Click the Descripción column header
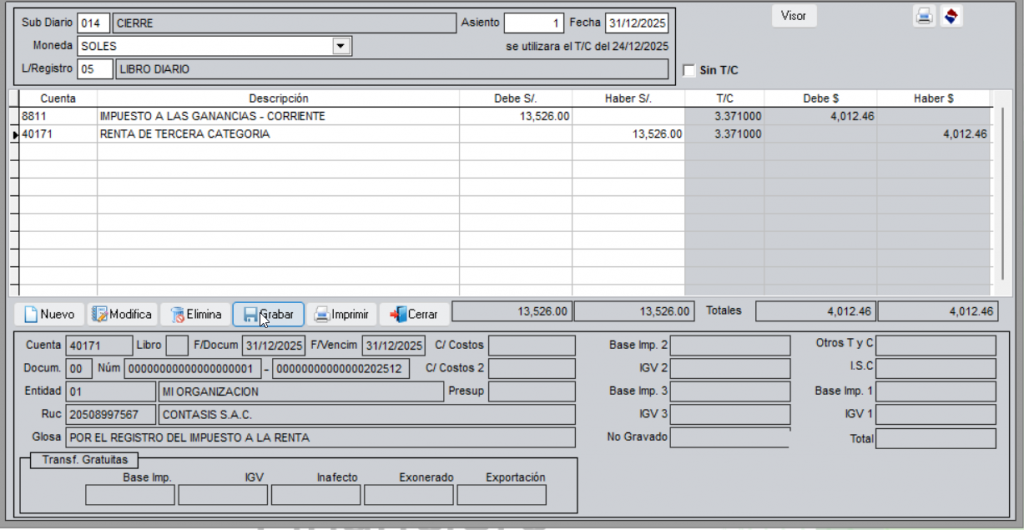Image resolution: width=1024 pixels, height=530 pixels. [278, 99]
